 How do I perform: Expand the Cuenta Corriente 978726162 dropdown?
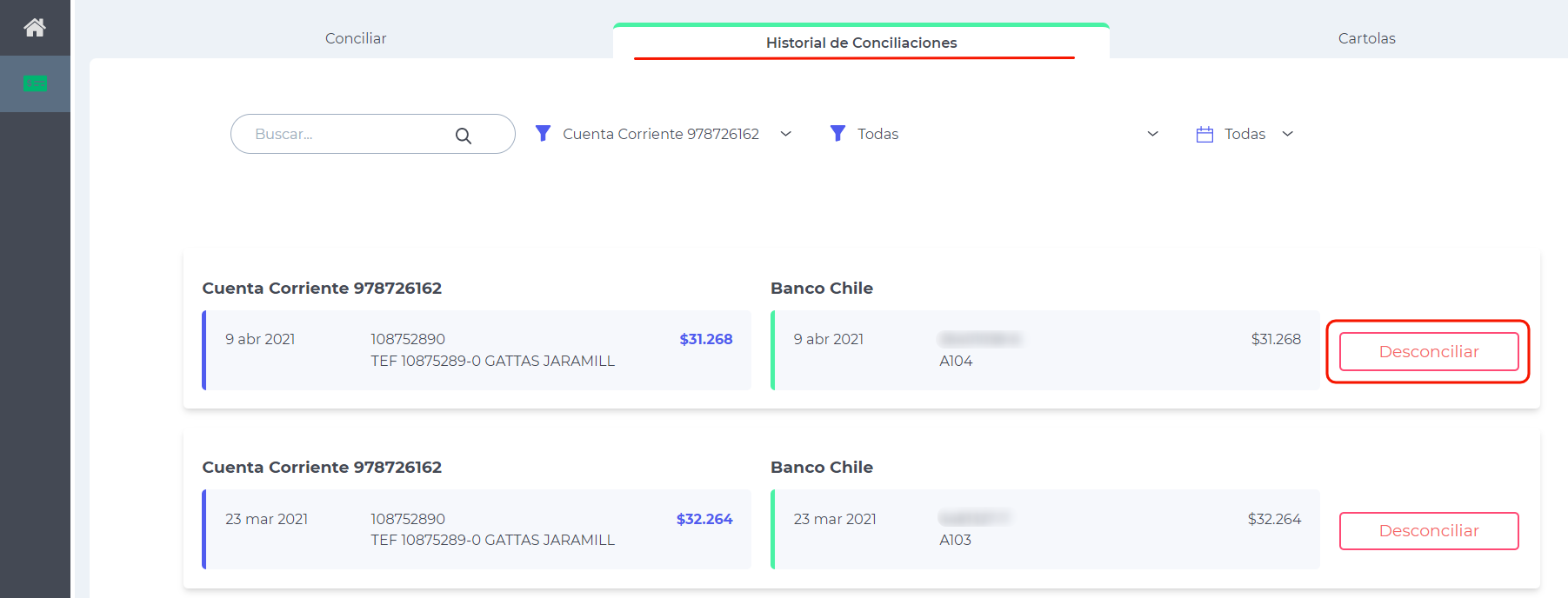(786, 134)
